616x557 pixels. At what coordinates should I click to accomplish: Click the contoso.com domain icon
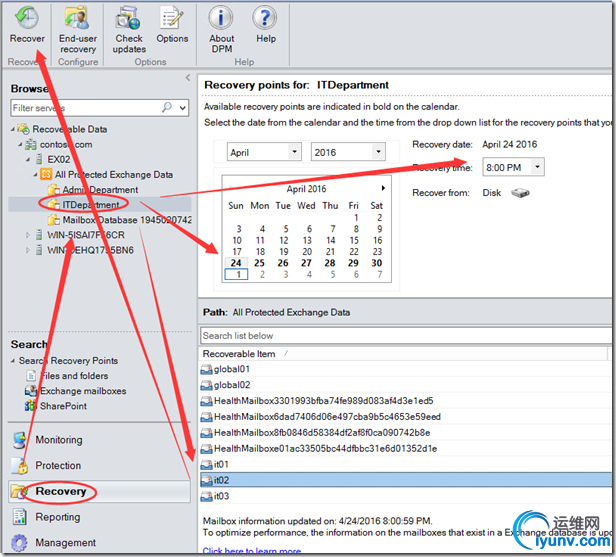click(31, 145)
